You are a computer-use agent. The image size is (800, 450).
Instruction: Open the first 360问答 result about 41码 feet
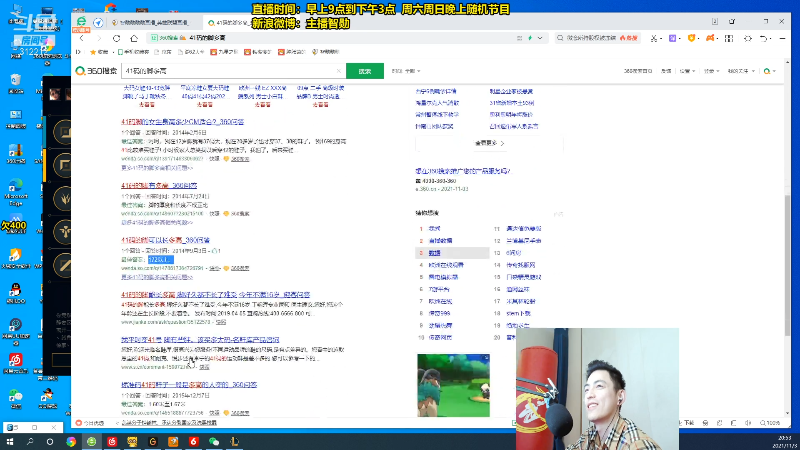pos(182,122)
